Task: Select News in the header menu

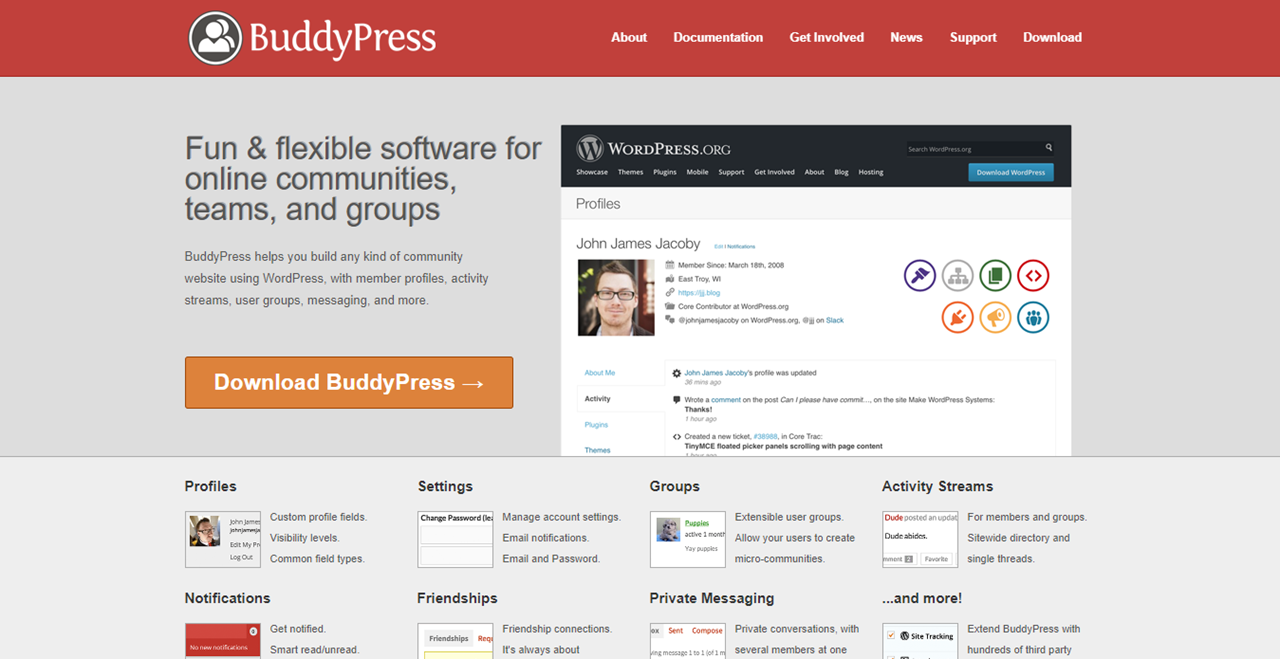Action: pos(906,37)
